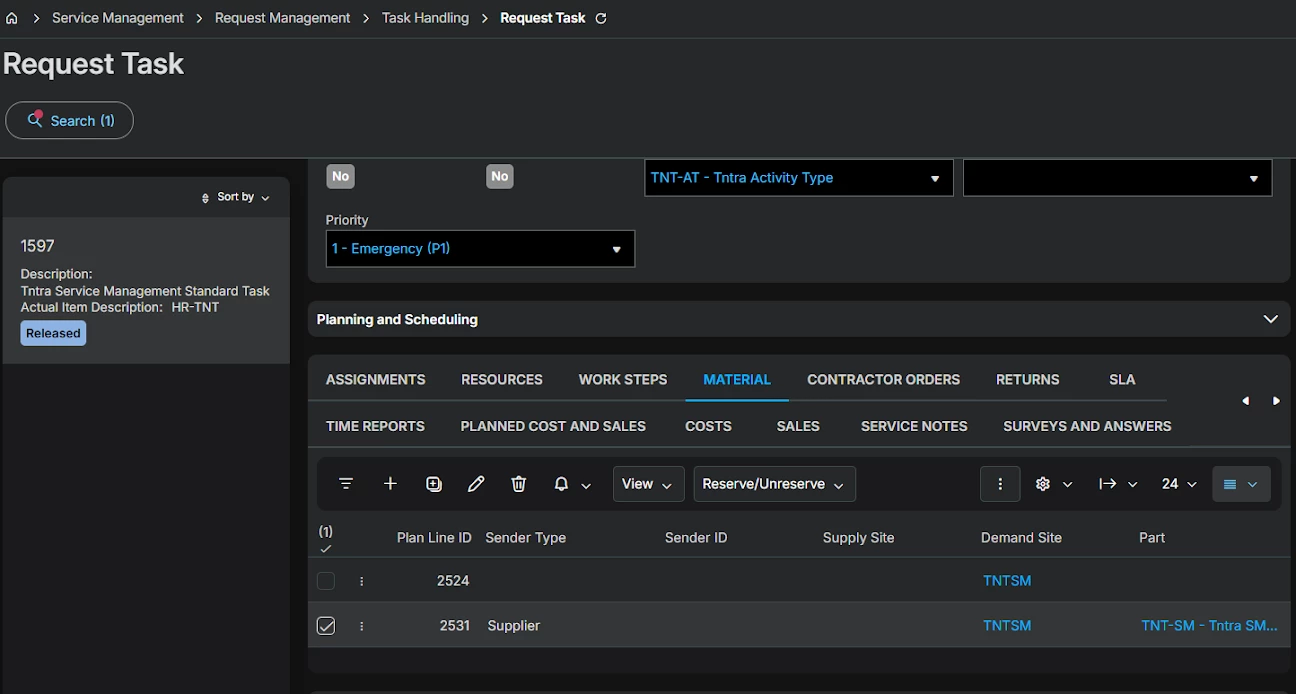The width and height of the screenshot is (1296, 694).
Task: Click the Search (1) button
Action: [x=70, y=121]
